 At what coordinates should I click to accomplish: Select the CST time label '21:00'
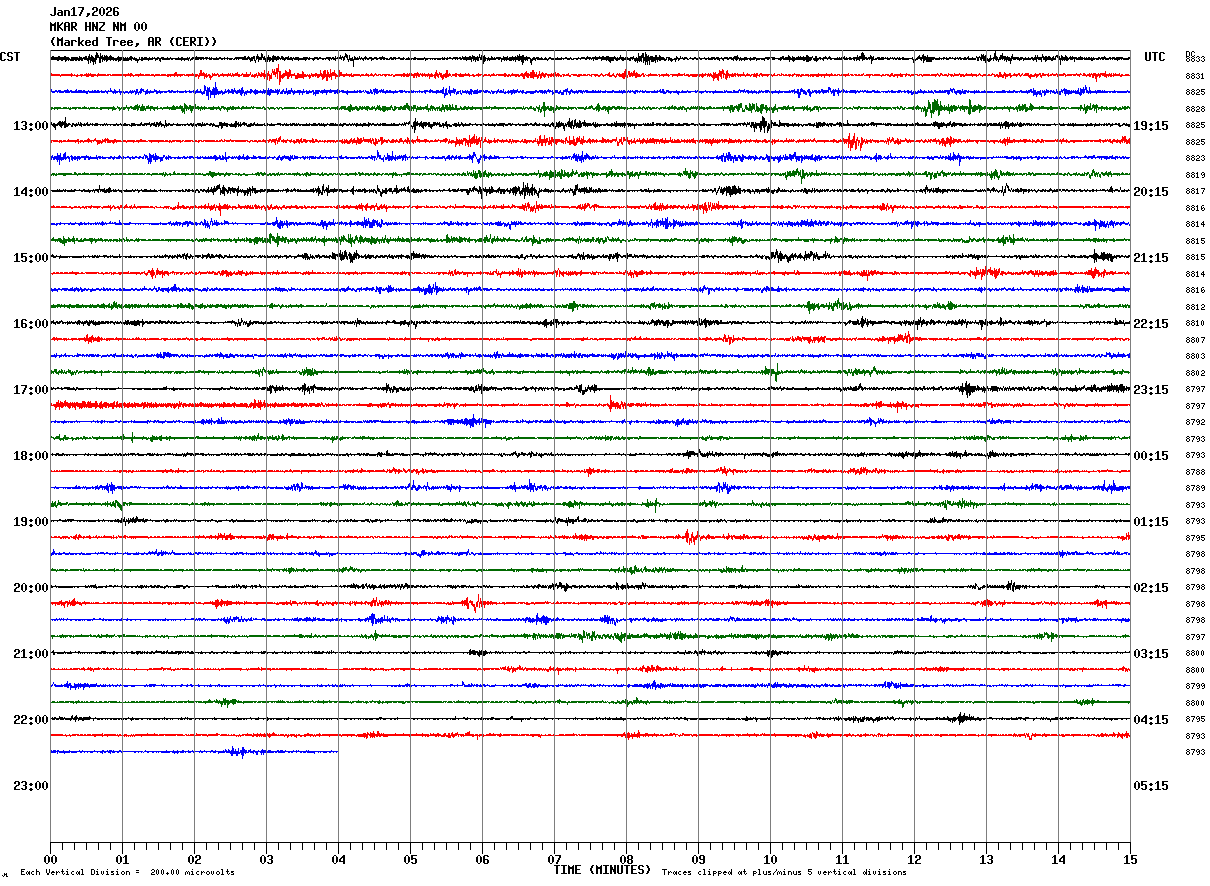[31, 654]
